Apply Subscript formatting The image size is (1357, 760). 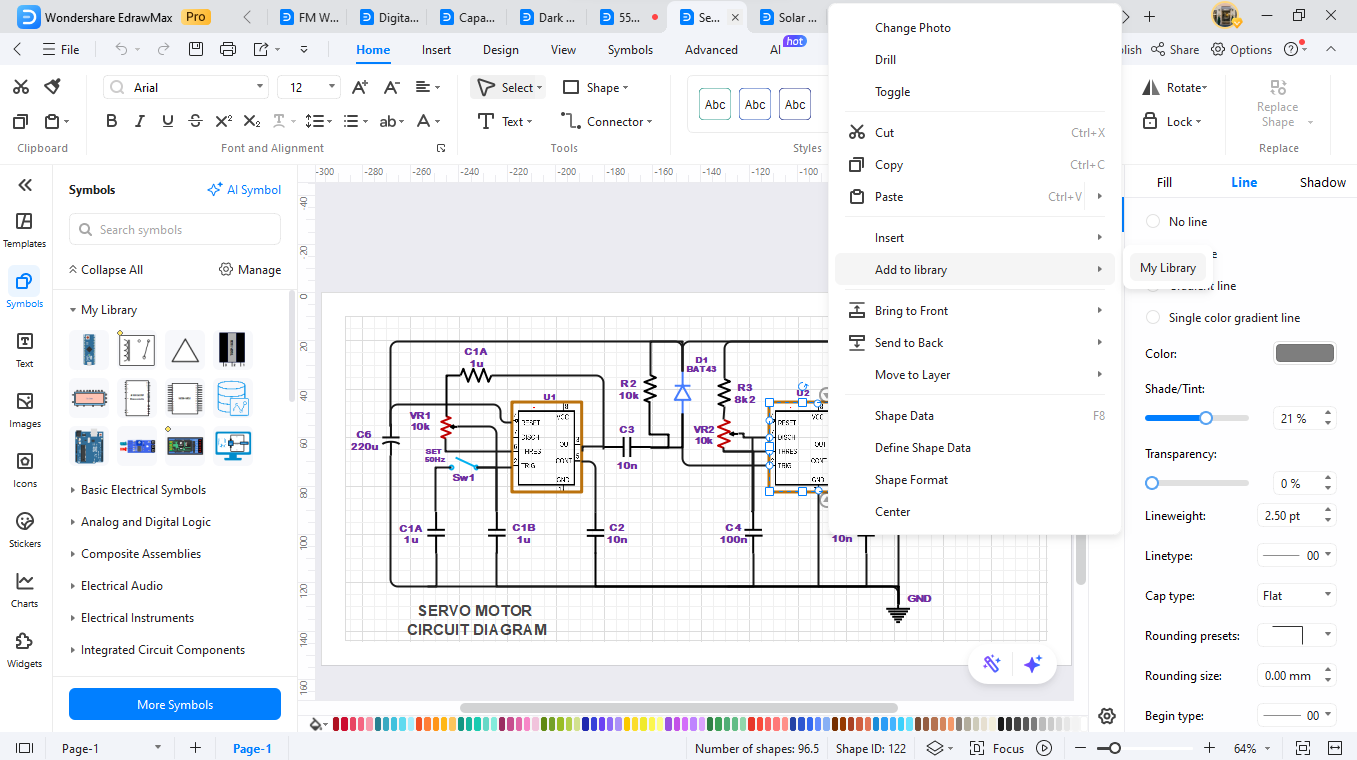point(252,121)
